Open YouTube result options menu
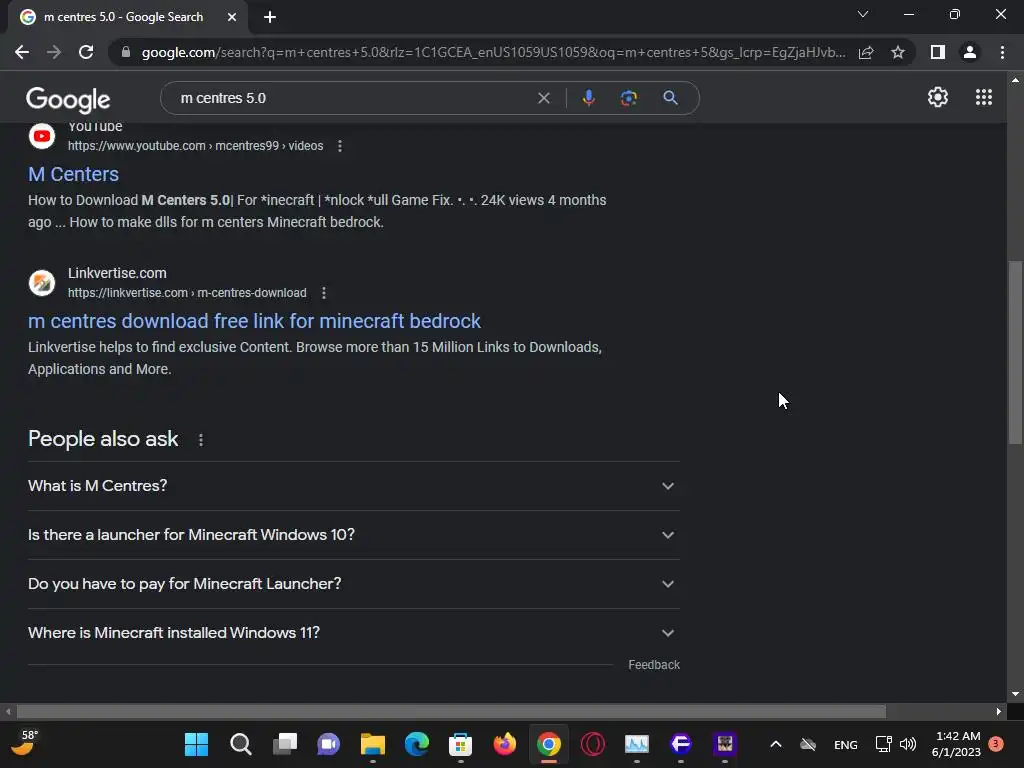 click(x=340, y=146)
